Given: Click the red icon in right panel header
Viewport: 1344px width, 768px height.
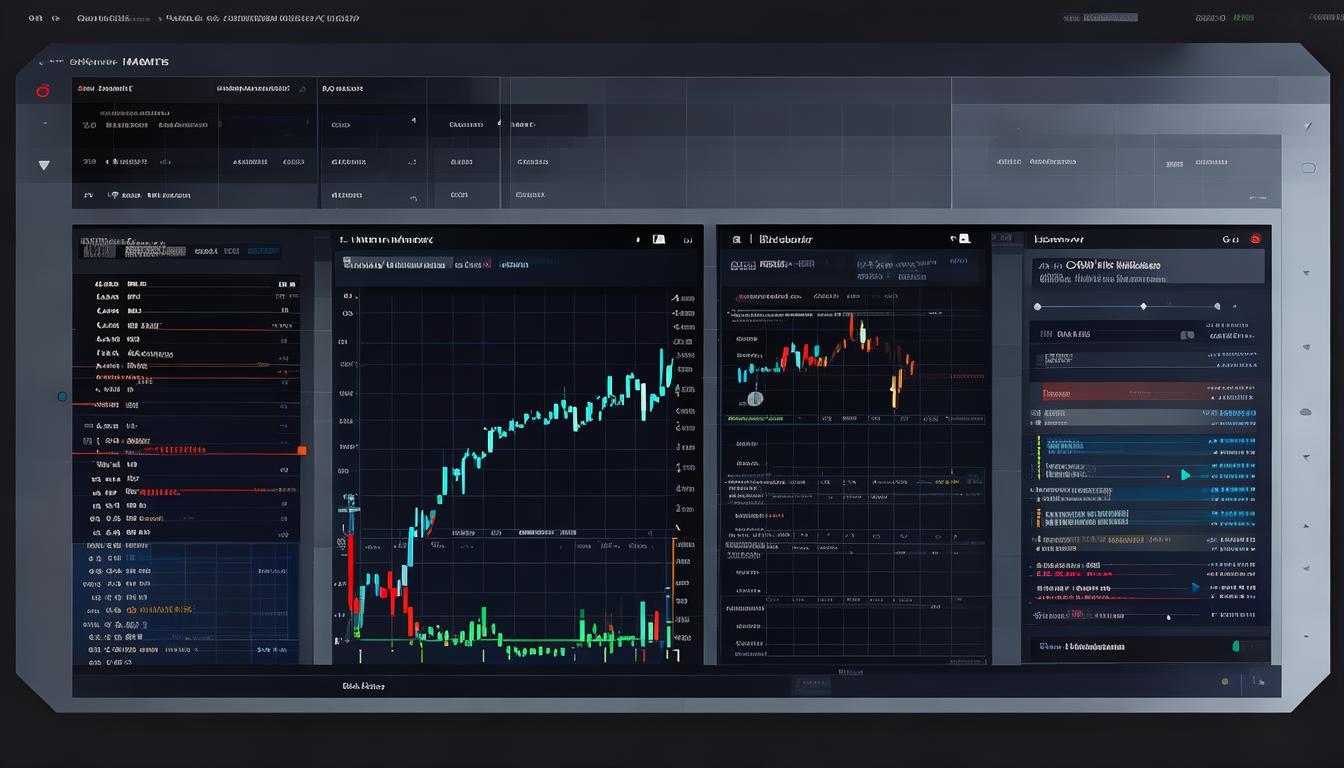Looking at the screenshot, I should 1255,240.
